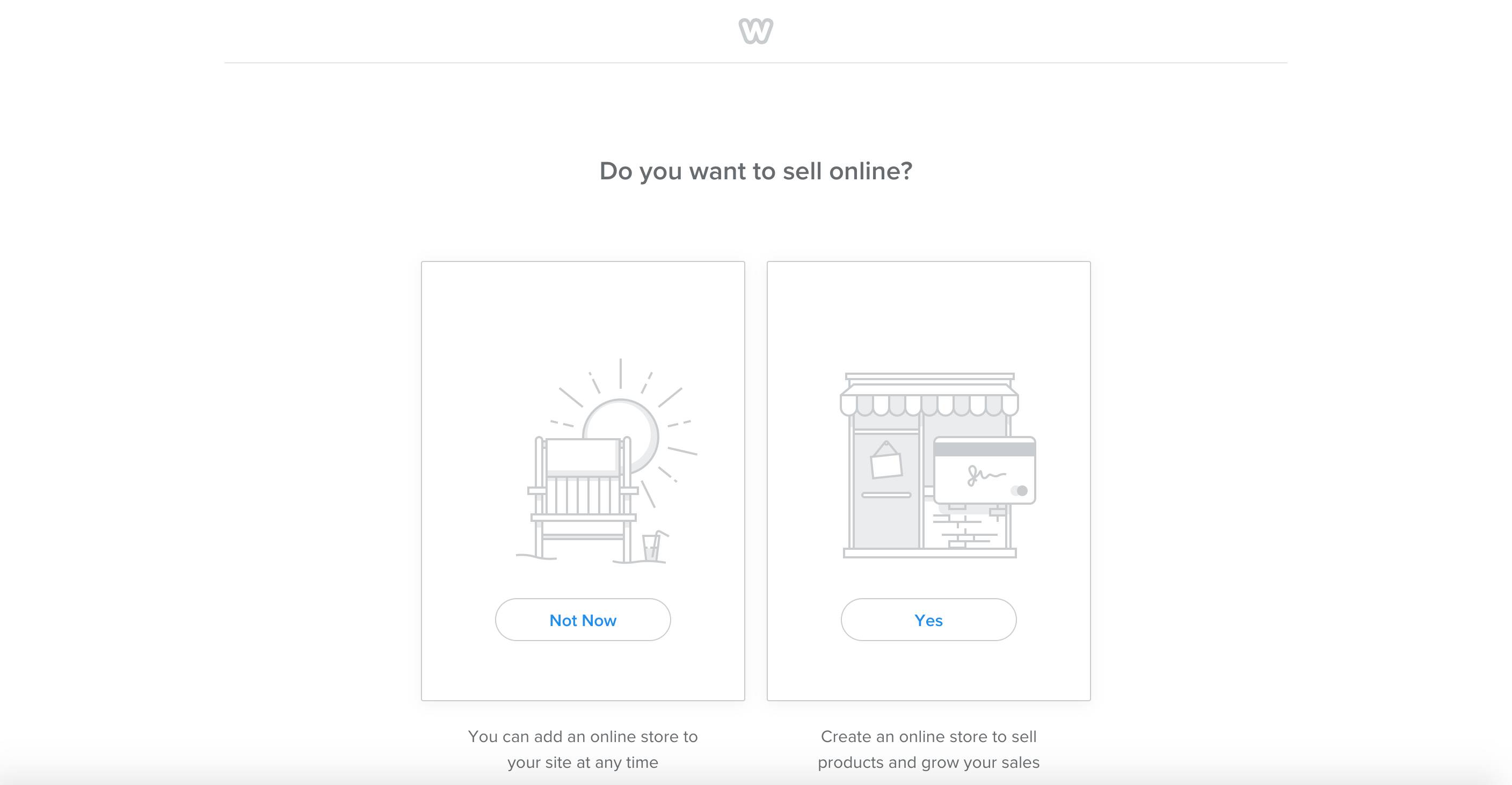Click the drink glass with straw

pos(653,546)
